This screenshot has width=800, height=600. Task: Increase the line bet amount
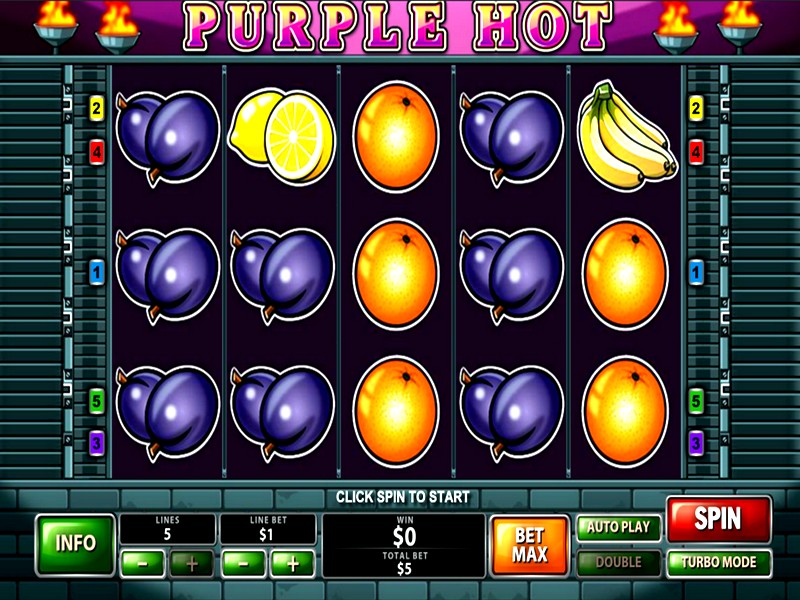292,563
